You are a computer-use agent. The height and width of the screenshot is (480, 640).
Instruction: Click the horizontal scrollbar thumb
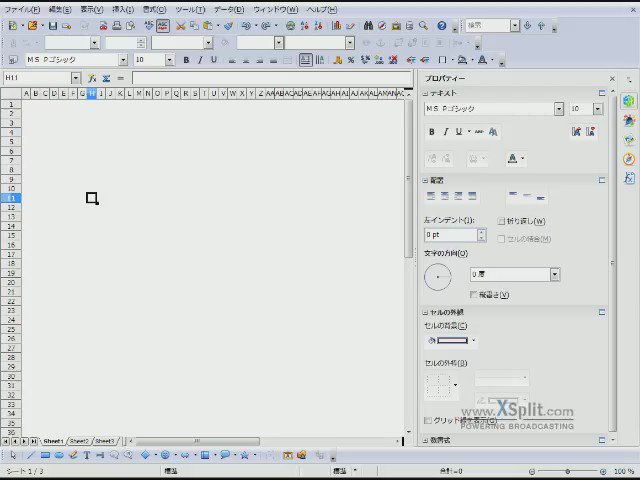click(197, 441)
